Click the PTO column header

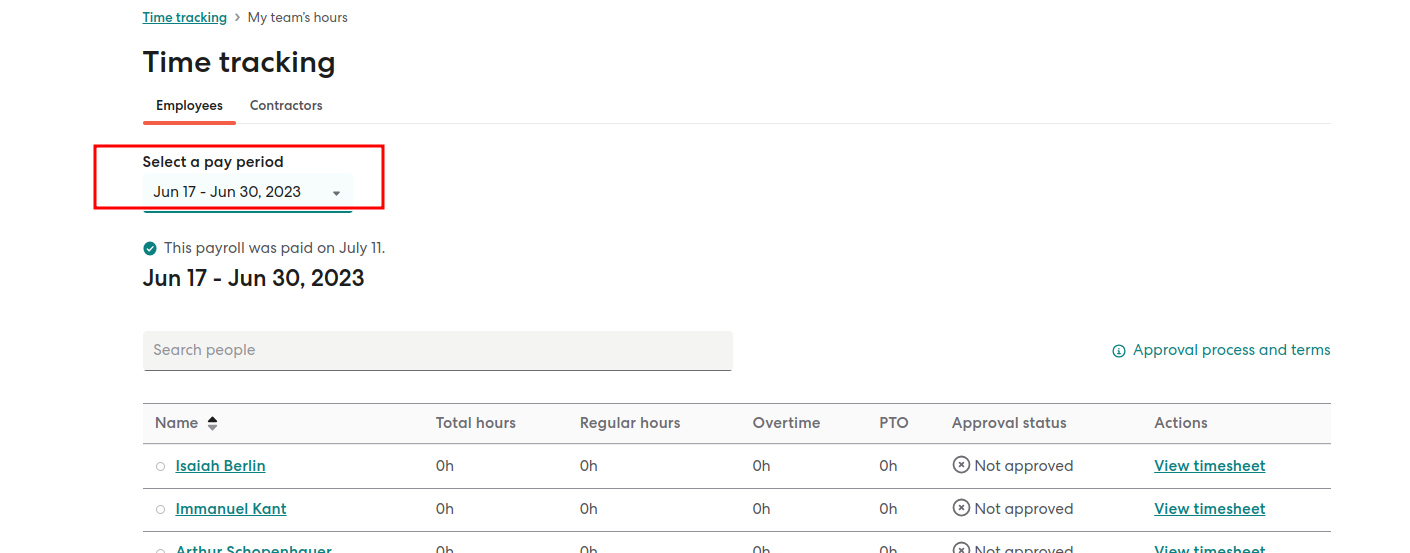tap(894, 423)
